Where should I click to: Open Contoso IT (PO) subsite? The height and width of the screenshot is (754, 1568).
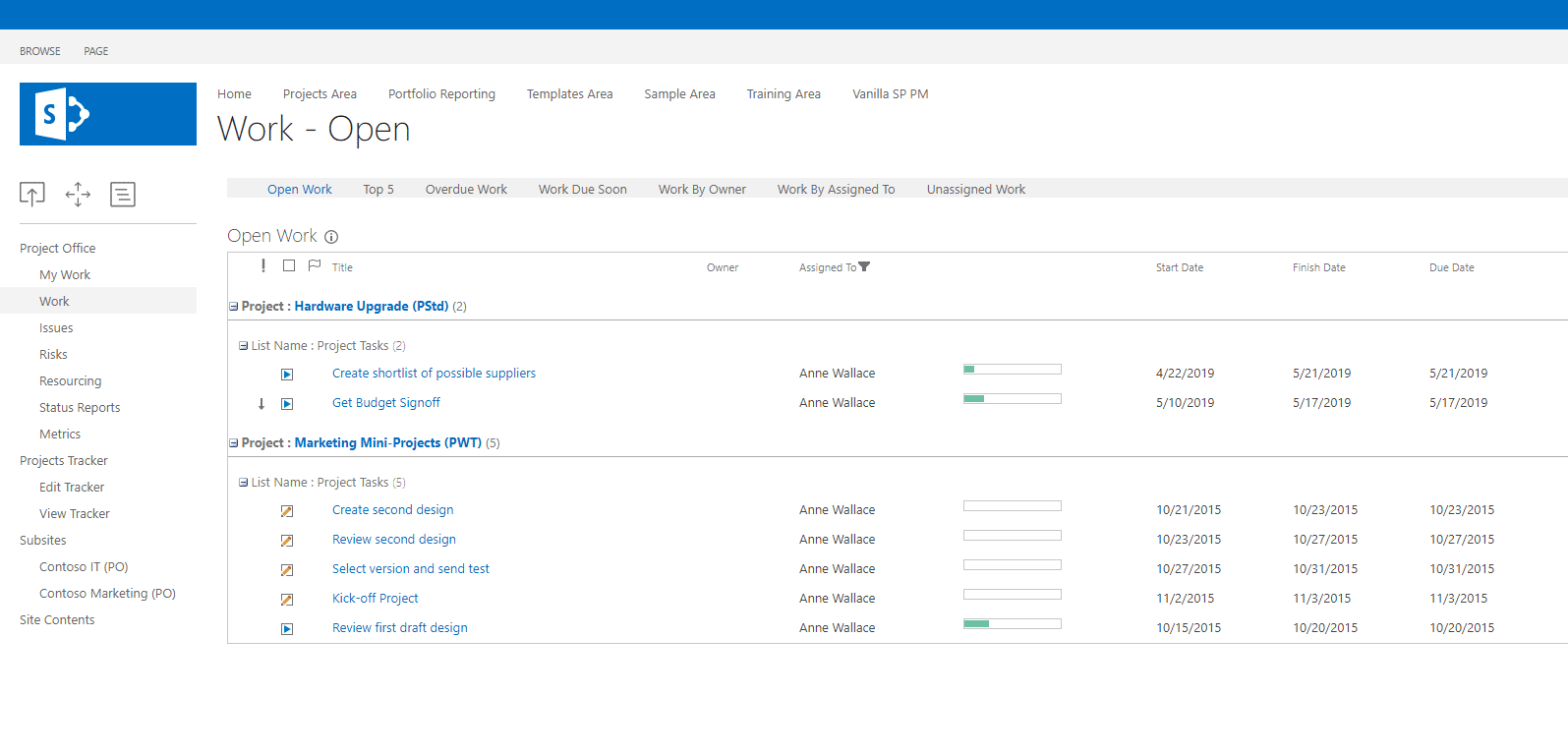coord(84,567)
